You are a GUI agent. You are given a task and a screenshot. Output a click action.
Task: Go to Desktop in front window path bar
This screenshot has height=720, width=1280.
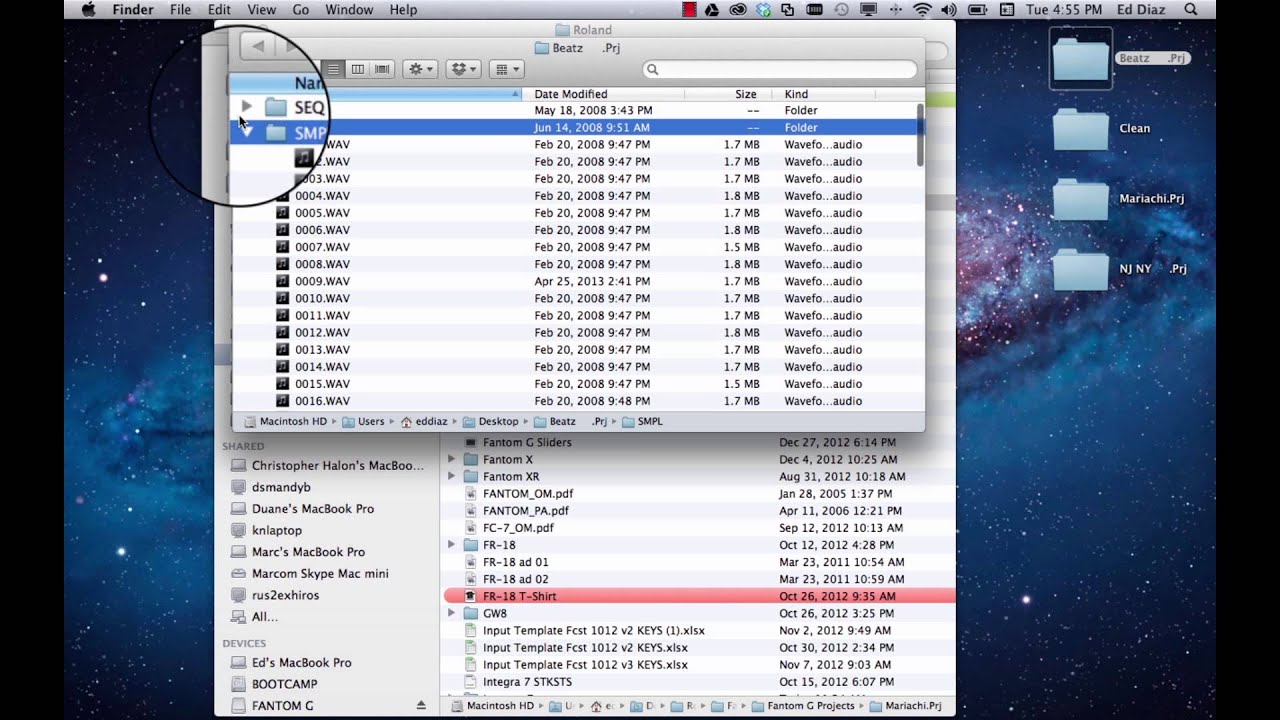pyautogui.click(x=489, y=421)
